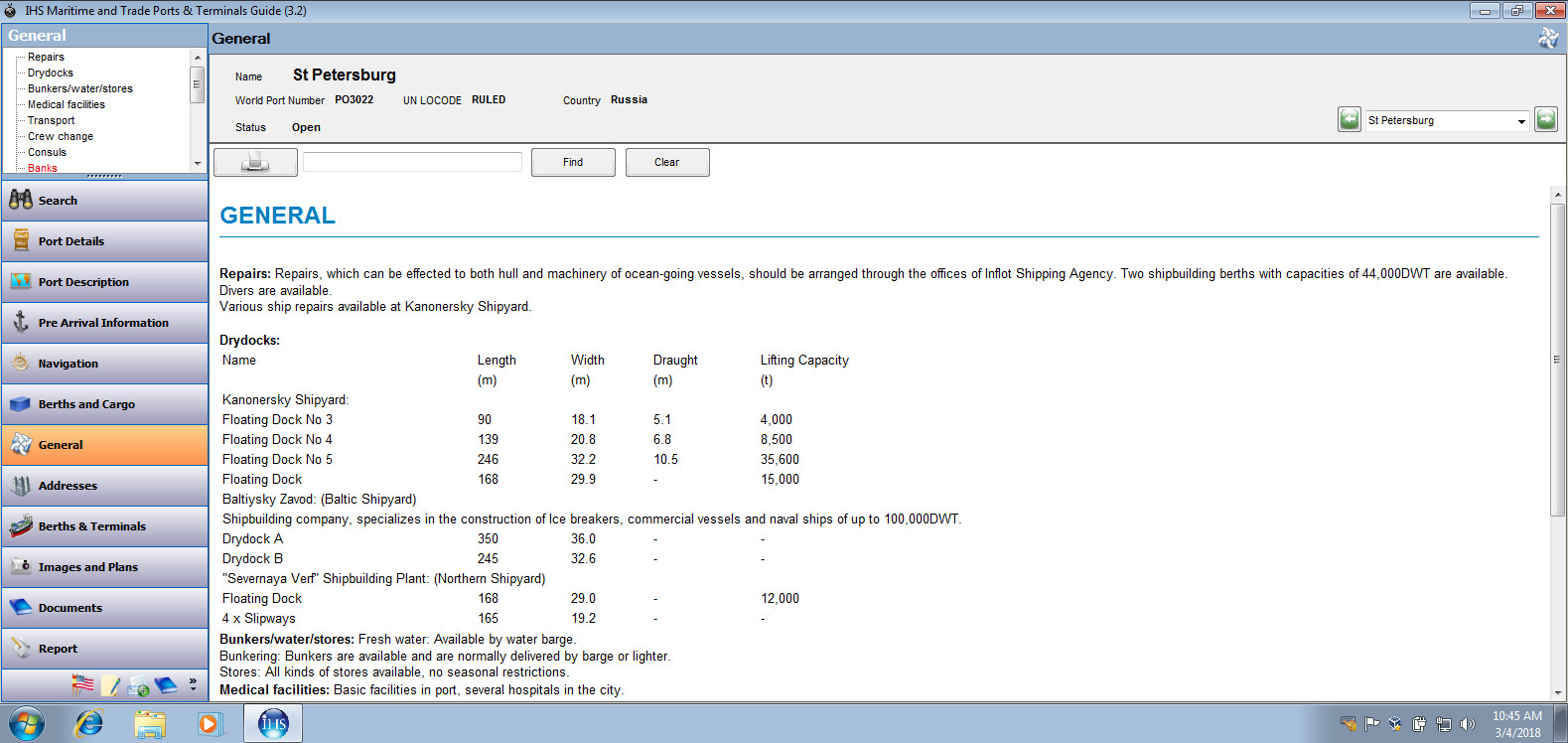1568x743 pixels.
Task: Click the pinwheel icon in the General header
Action: point(1547,39)
